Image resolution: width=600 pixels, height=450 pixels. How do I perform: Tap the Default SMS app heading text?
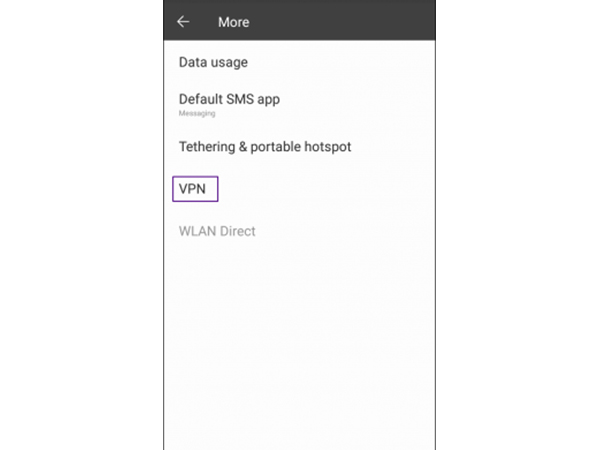(229, 99)
